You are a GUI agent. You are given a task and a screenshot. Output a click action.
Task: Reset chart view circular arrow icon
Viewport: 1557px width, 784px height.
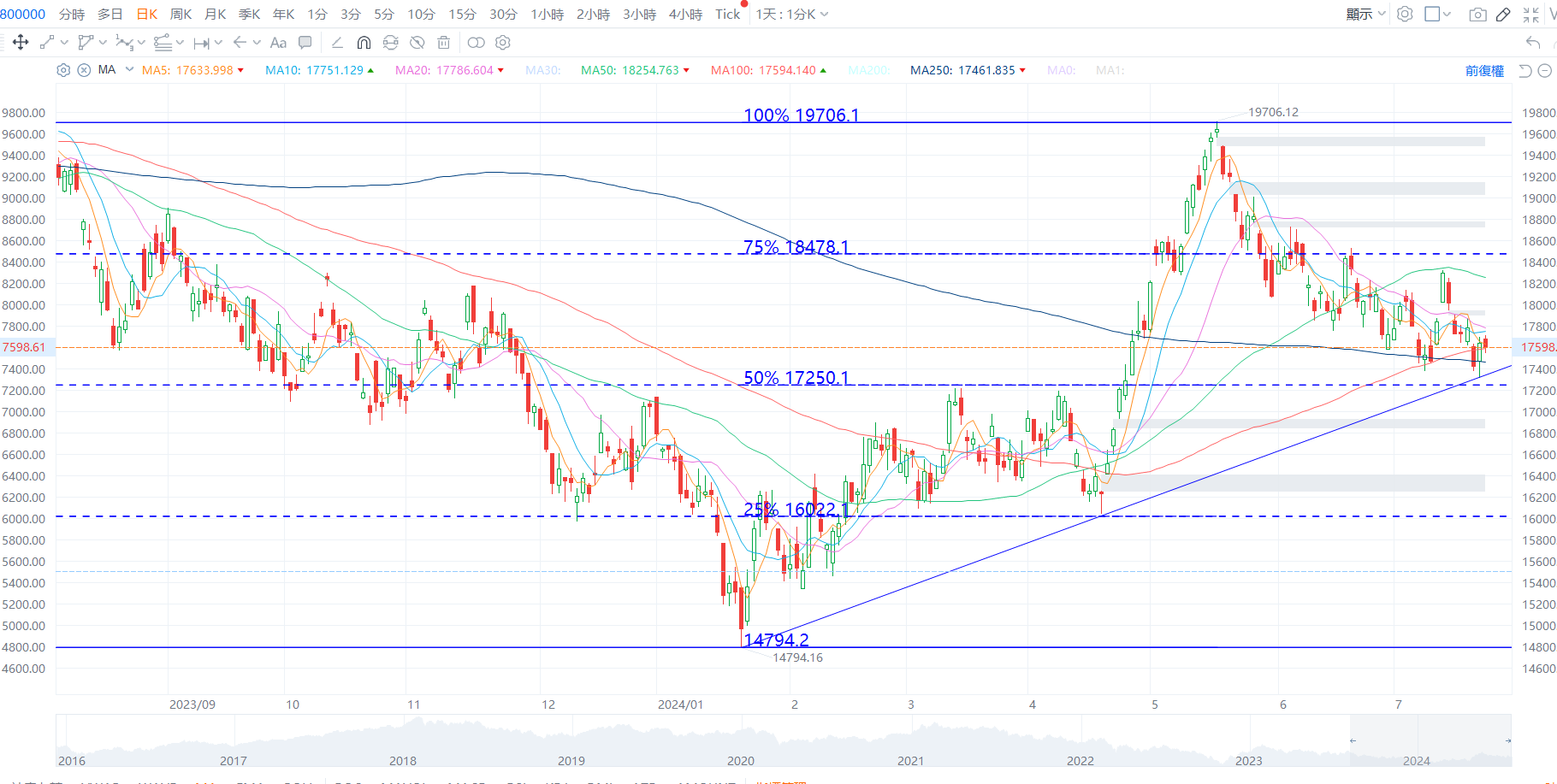(x=1524, y=70)
